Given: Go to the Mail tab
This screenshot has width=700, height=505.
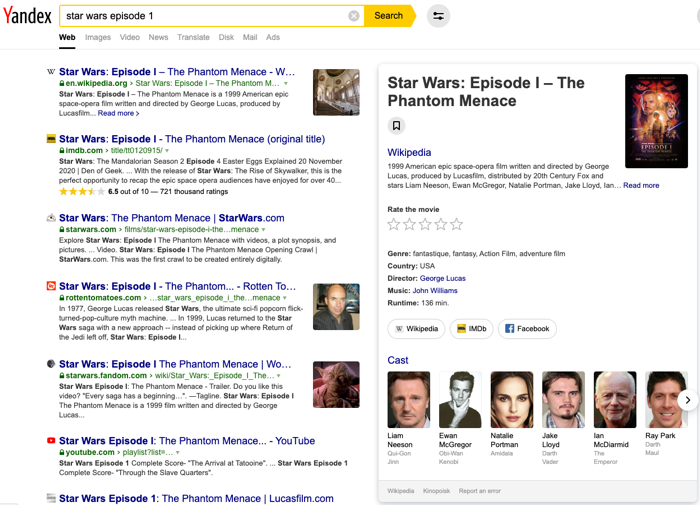Looking at the screenshot, I should pos(250,37).
